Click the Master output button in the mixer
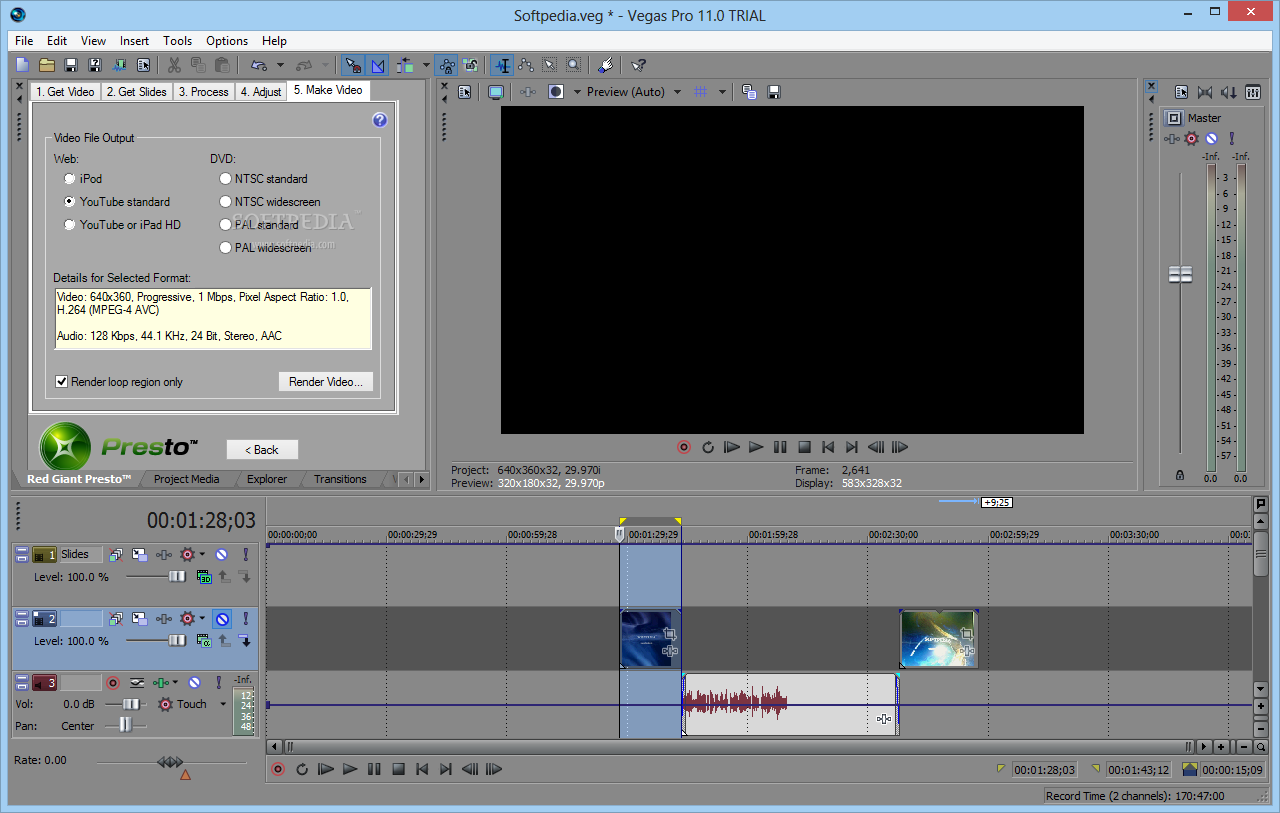1280x813 pixels. tap(1174, 118)
